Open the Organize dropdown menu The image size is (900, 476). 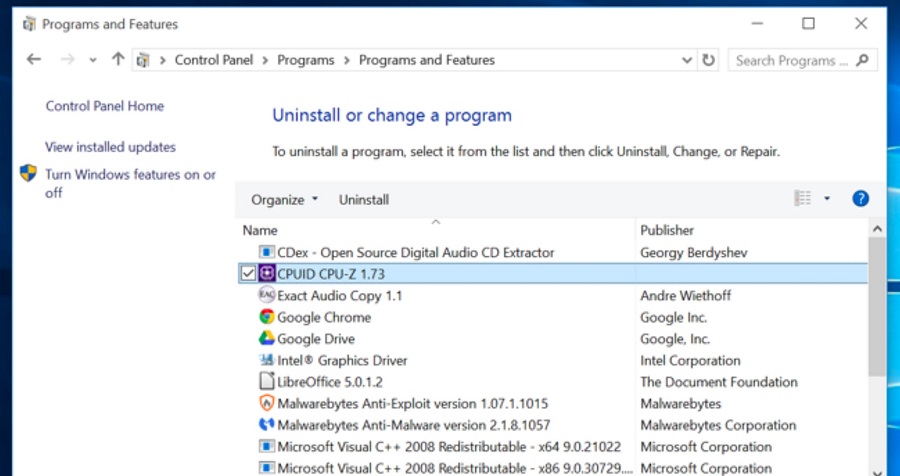[x=284, y=200]
